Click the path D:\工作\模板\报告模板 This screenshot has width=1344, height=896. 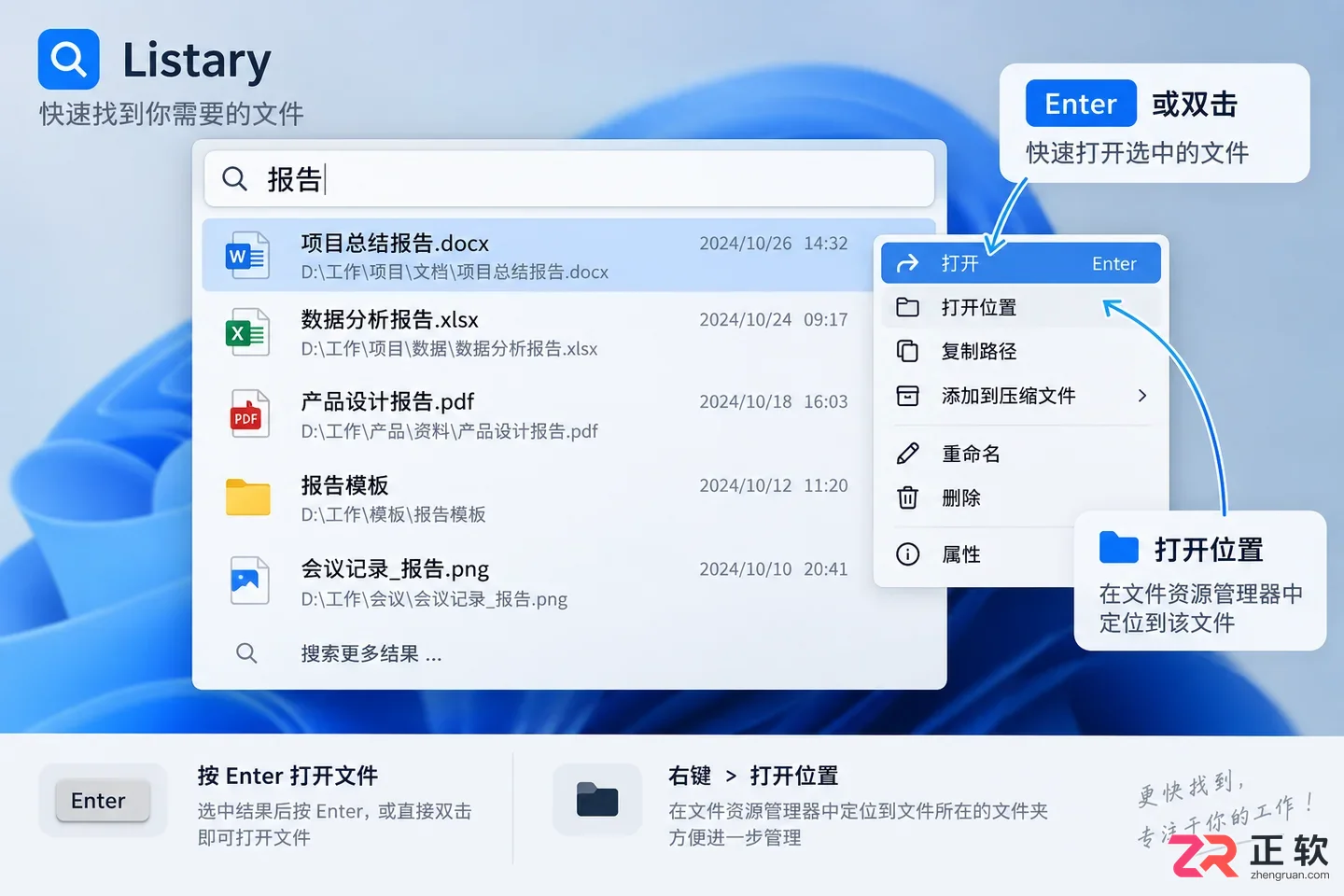pos(393,514)
